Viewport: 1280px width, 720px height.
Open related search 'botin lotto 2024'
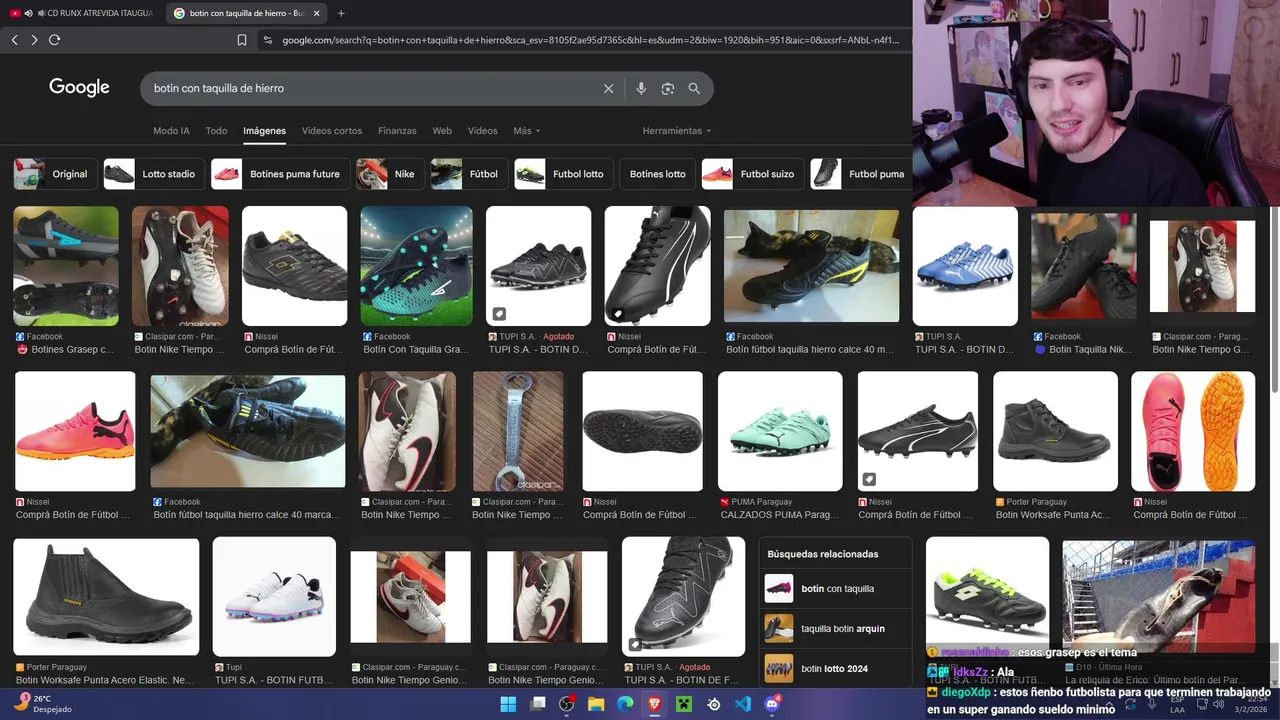point(836,668)
